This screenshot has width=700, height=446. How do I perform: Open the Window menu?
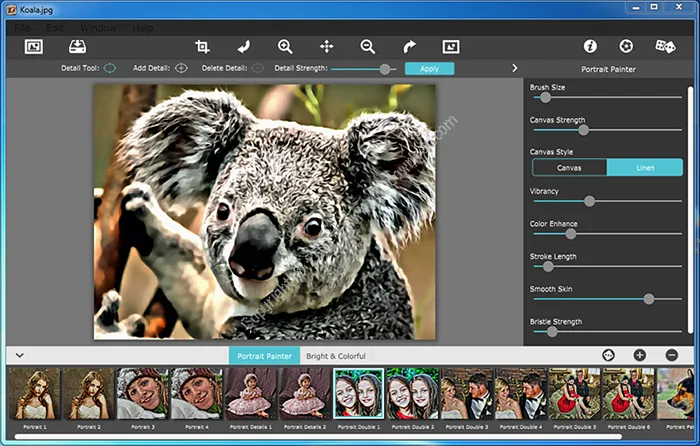(98, 28)
